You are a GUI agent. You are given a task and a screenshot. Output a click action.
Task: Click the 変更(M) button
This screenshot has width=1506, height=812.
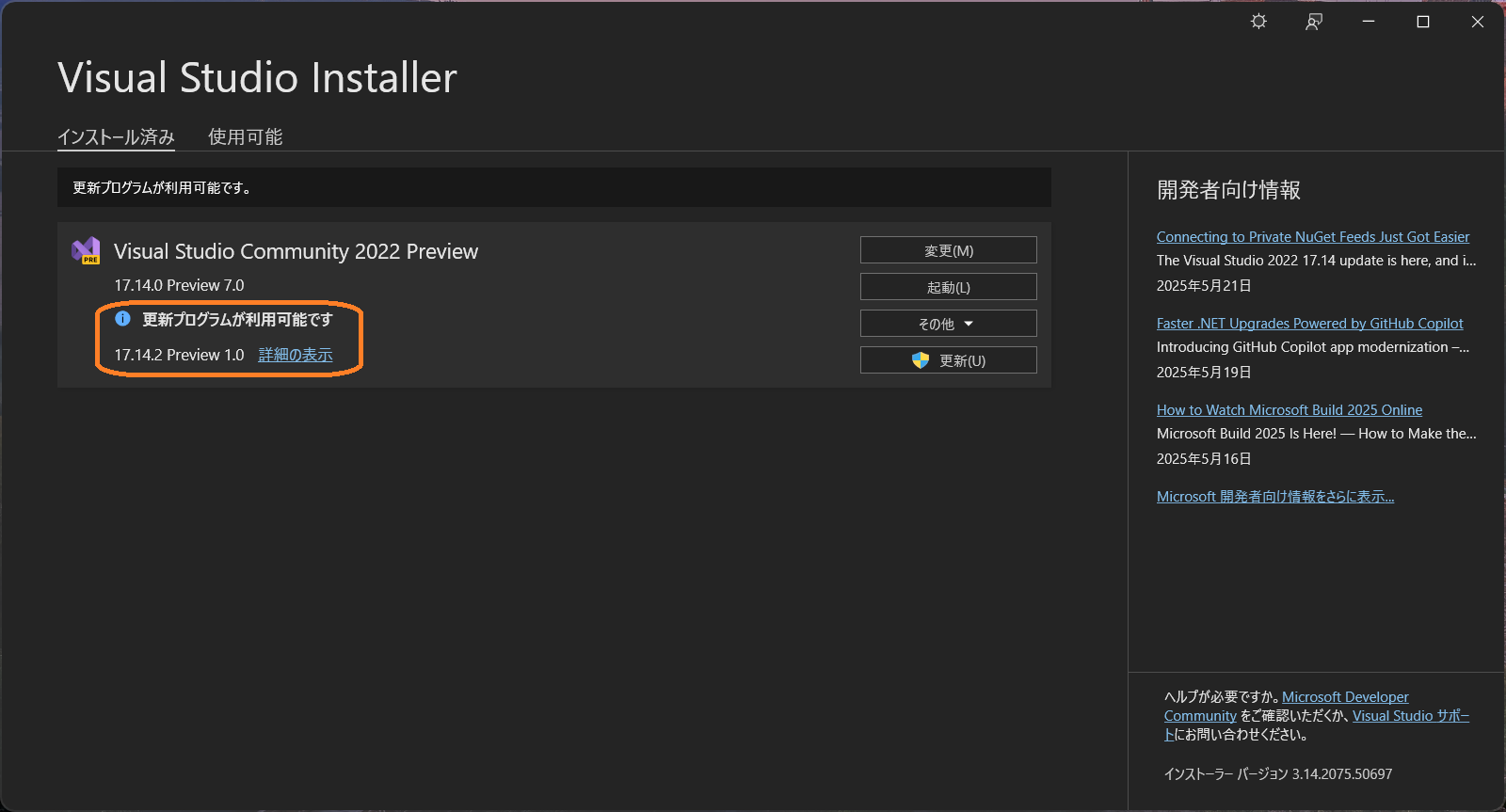click(x=949, y=250)
